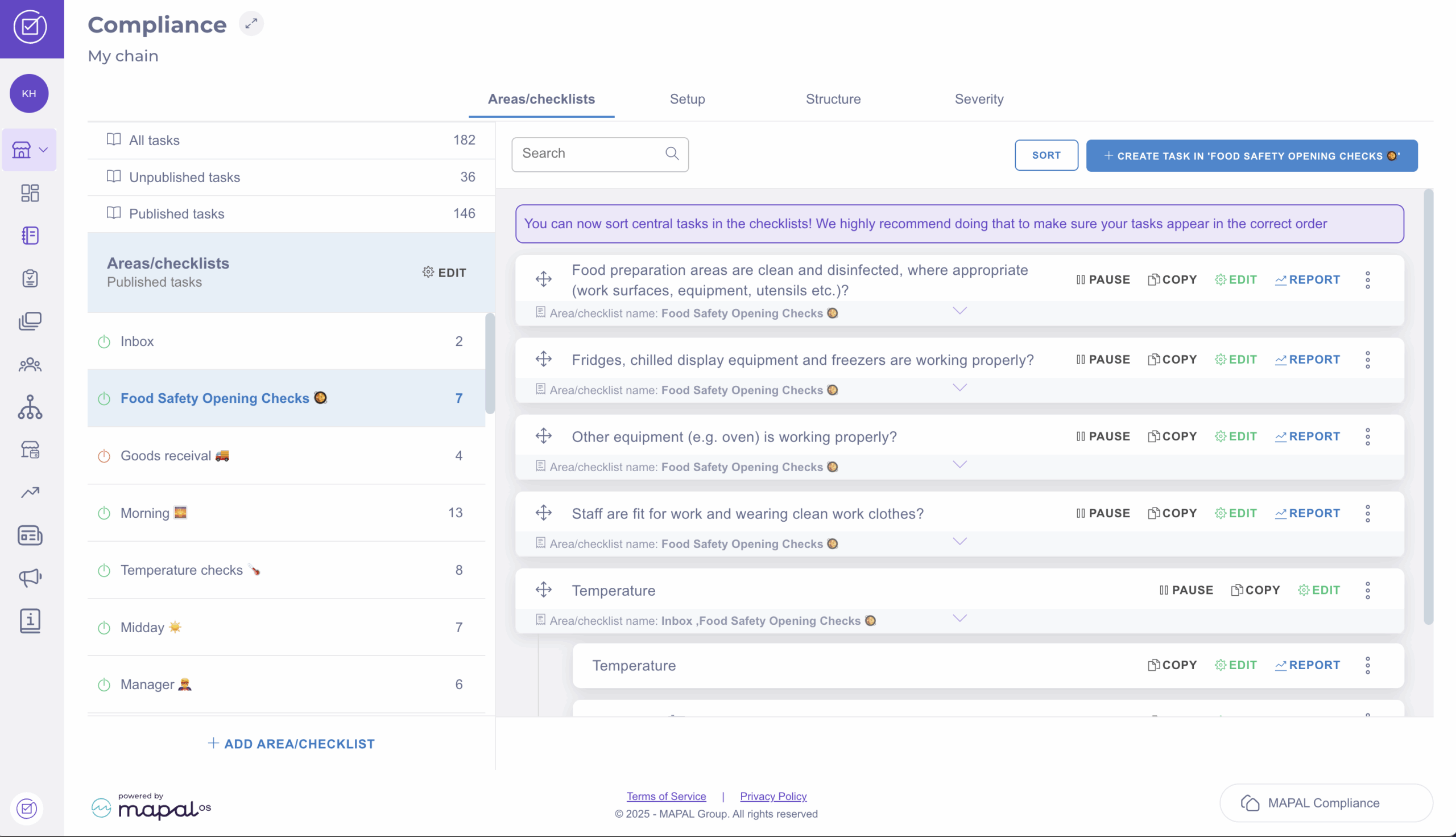Open the clipboard checklist sidebar icon
This screenshot has width=1456, height=837.
pyautogui.click(x=30, y=278)
